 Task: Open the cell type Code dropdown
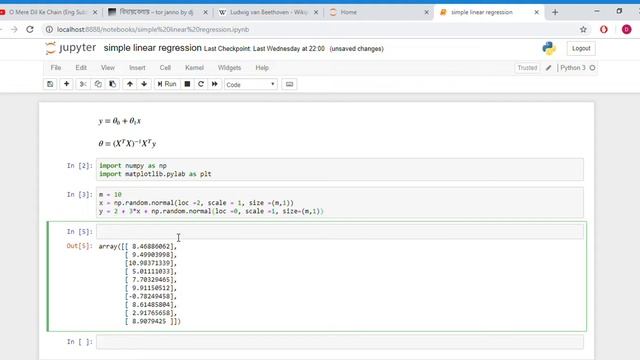pos(251,84)
